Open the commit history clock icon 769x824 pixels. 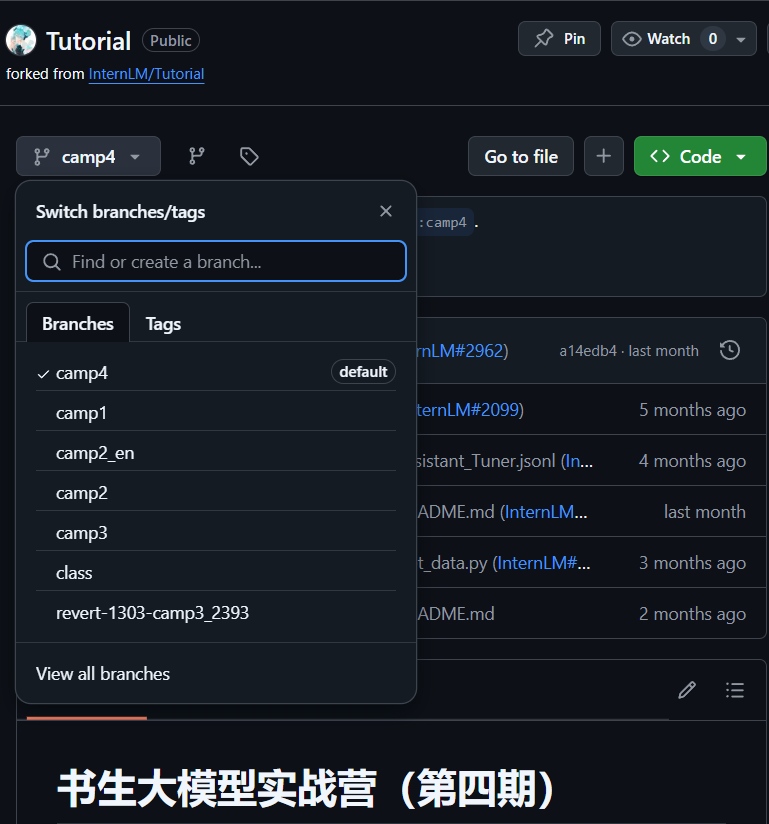(730, 351)
